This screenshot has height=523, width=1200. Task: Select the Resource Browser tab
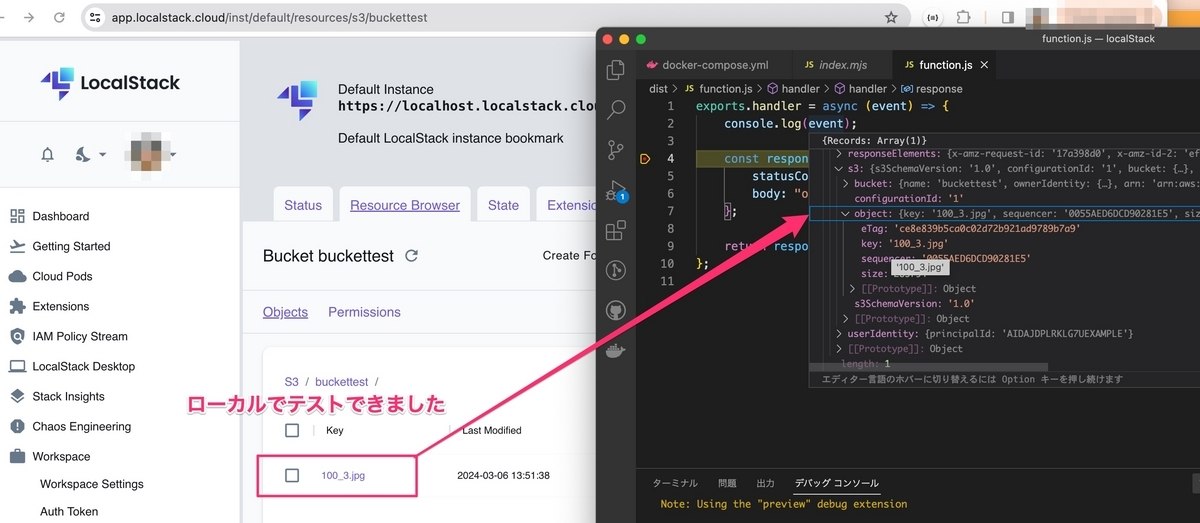pos(405,205)
